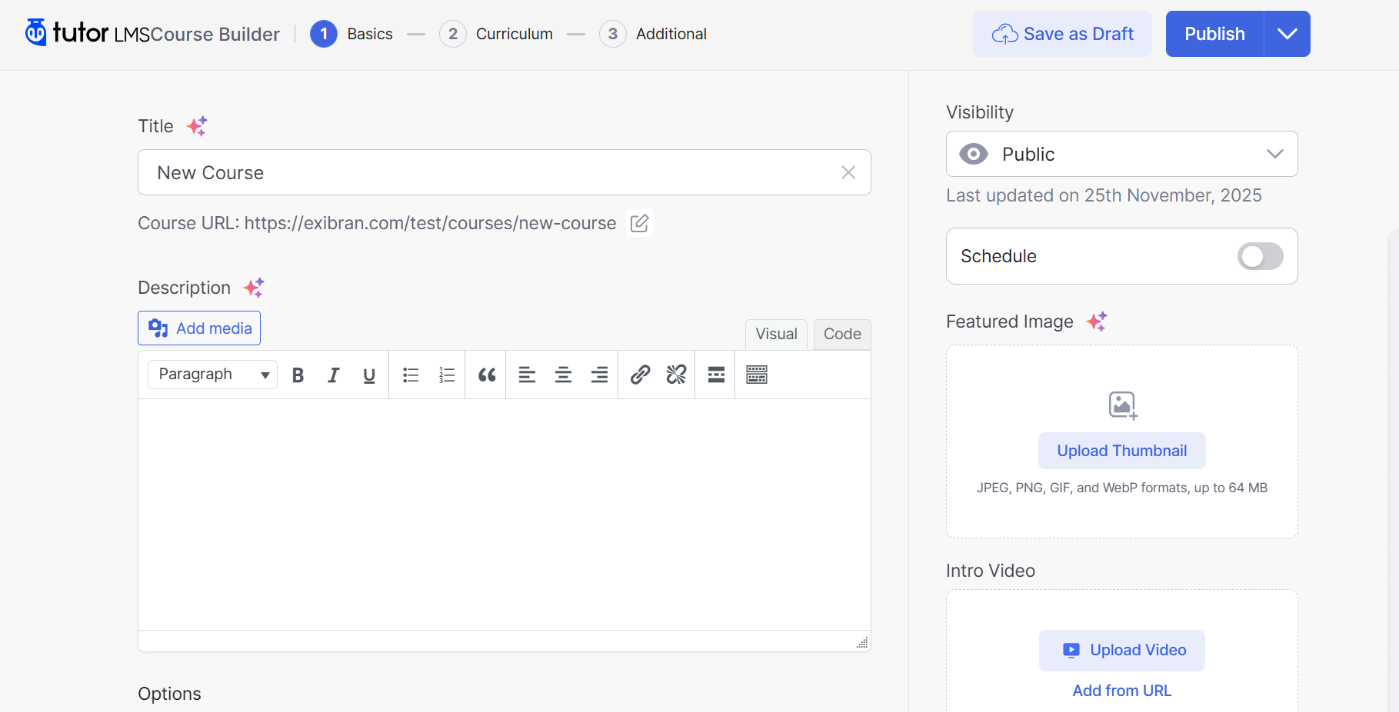Viewport: 1399px width, 712px height.
Task: Open the Paragraph style dropdown
Action: point(211,374)
